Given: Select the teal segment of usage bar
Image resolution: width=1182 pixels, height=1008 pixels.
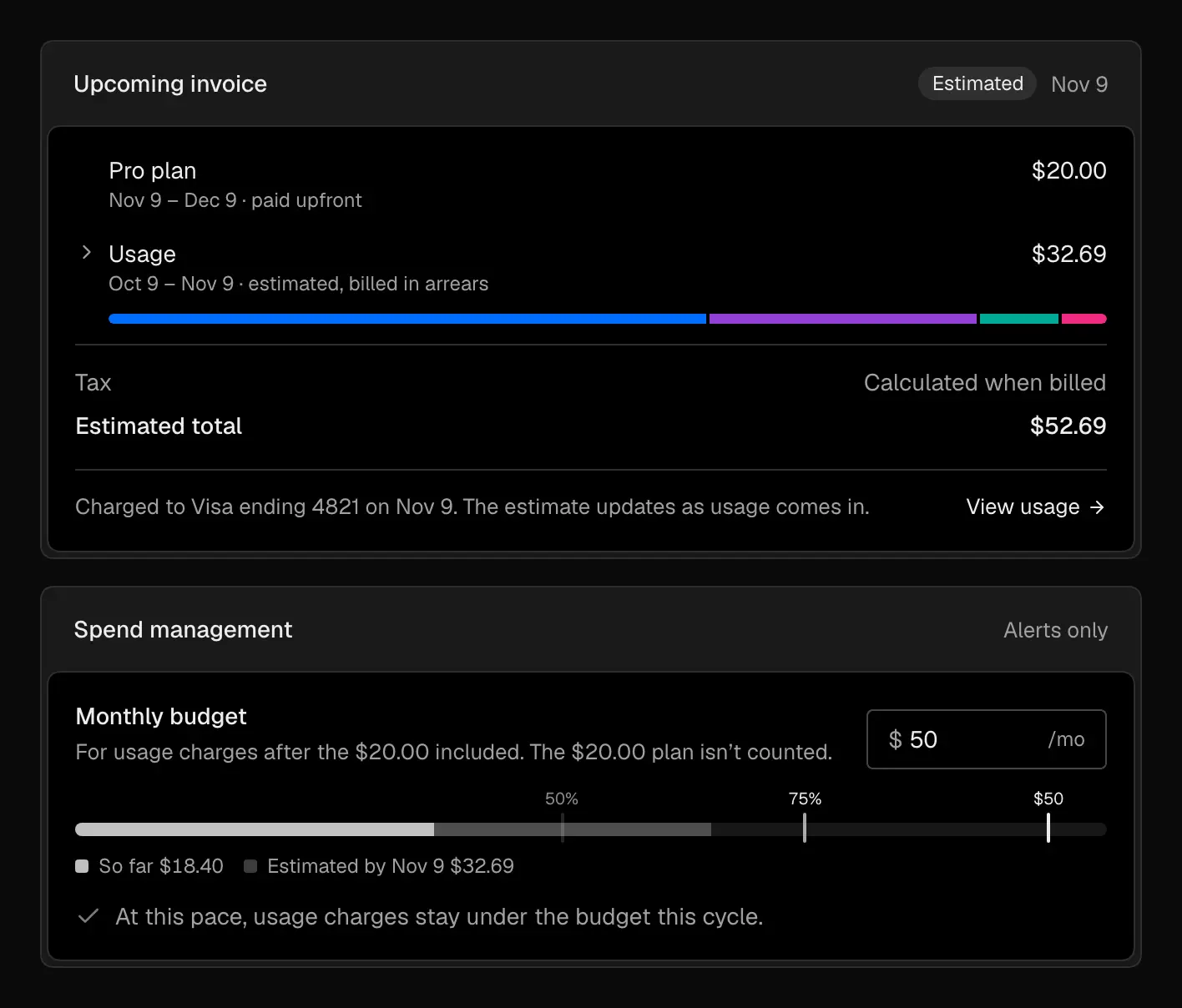Looking at the screenshot, I should tap(1019, 319).
